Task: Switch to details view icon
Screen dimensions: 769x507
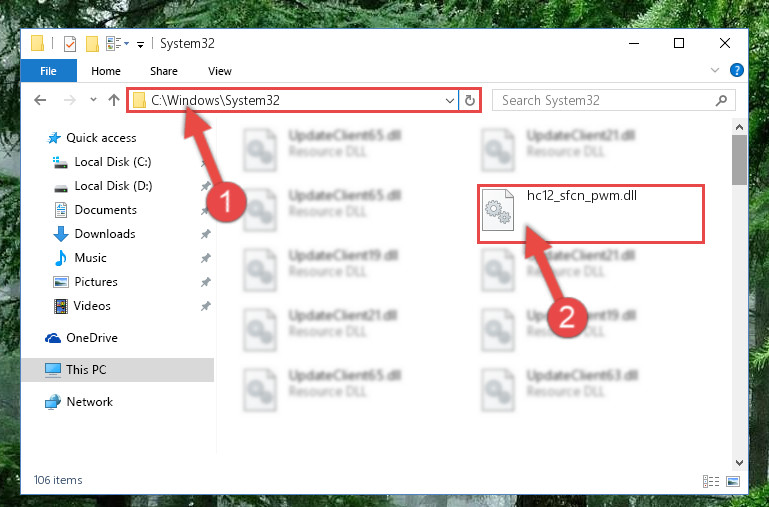Action: click(711, 482)
